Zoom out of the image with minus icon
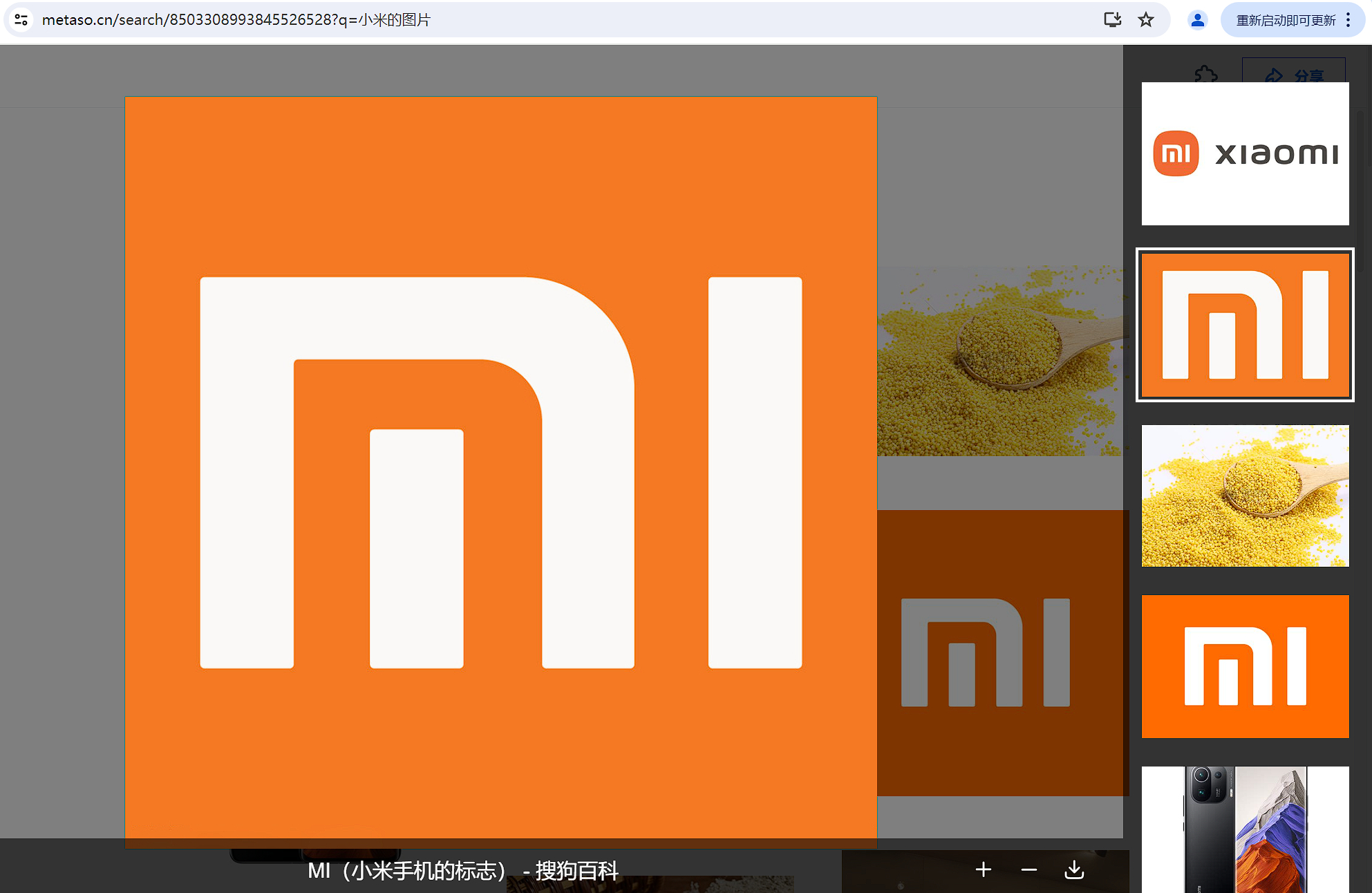Image resolution: width=1372 pixels, height=893 pixels. coord(1029,869)
